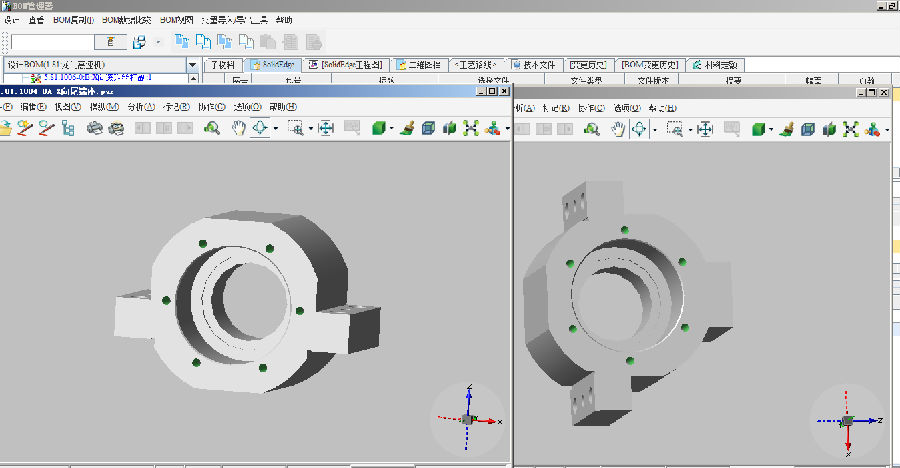Open 查看 menu in BOM manager

[36, 20]
